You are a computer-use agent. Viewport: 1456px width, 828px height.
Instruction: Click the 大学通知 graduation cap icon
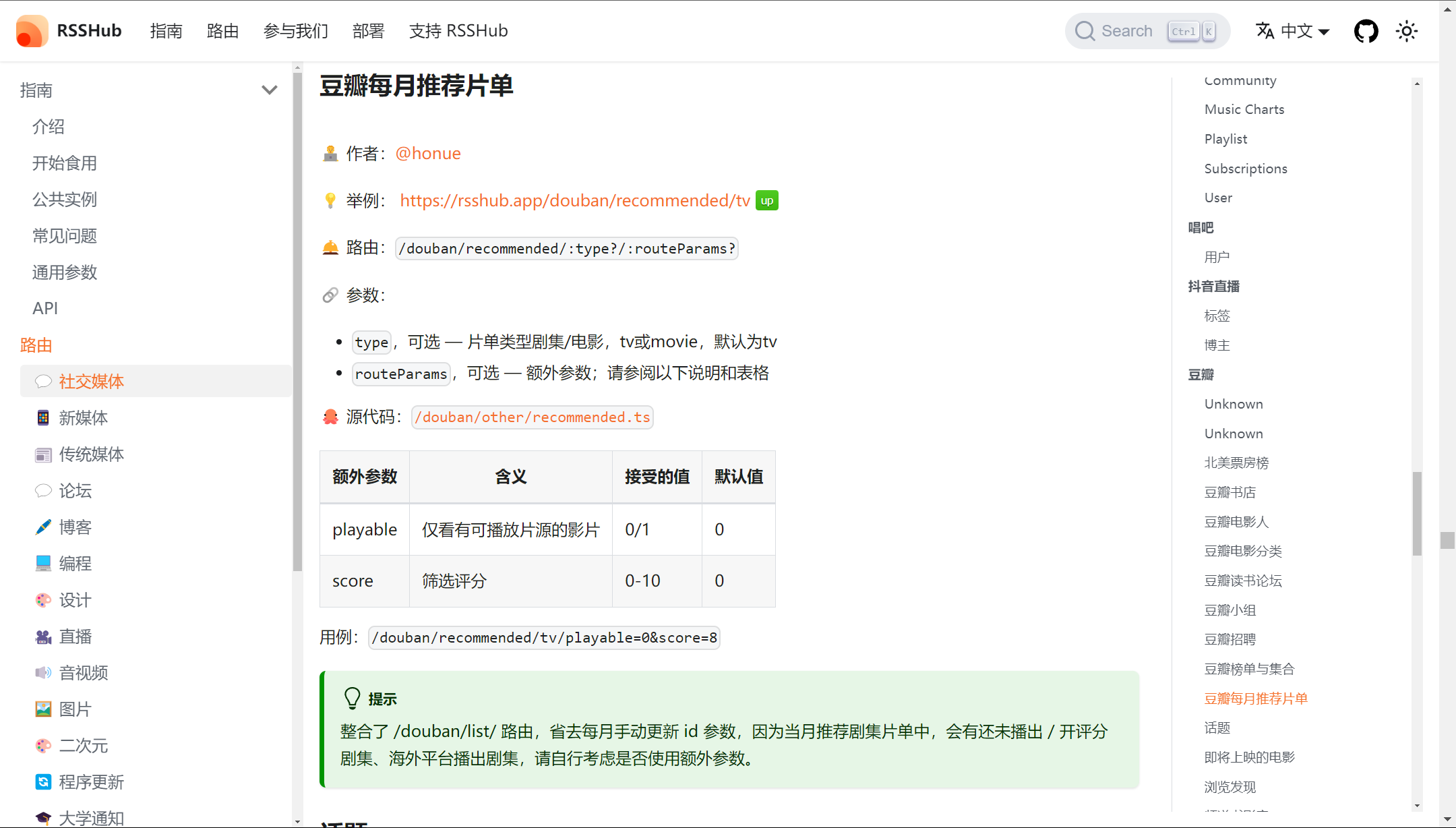(43, 818)
